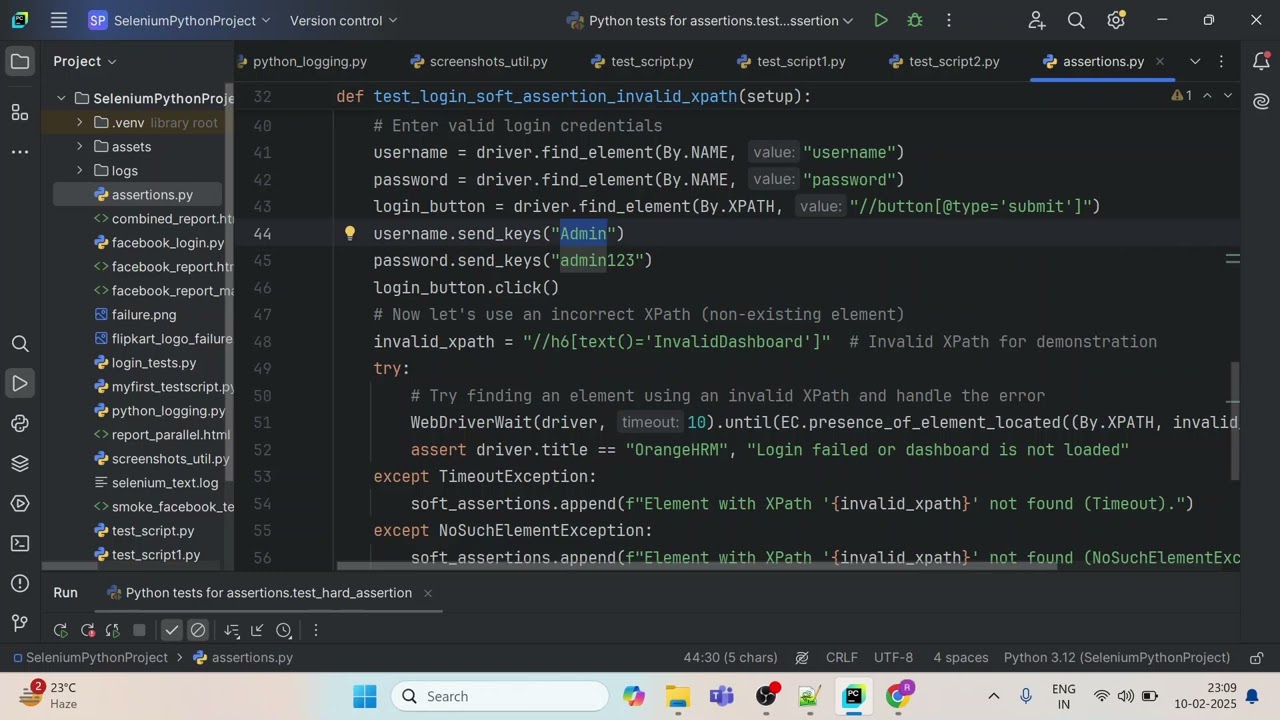Open AI Assistant spiral icon
Image resolution: width=1280 pixels, height=720 pixels.
point(1261,101)
